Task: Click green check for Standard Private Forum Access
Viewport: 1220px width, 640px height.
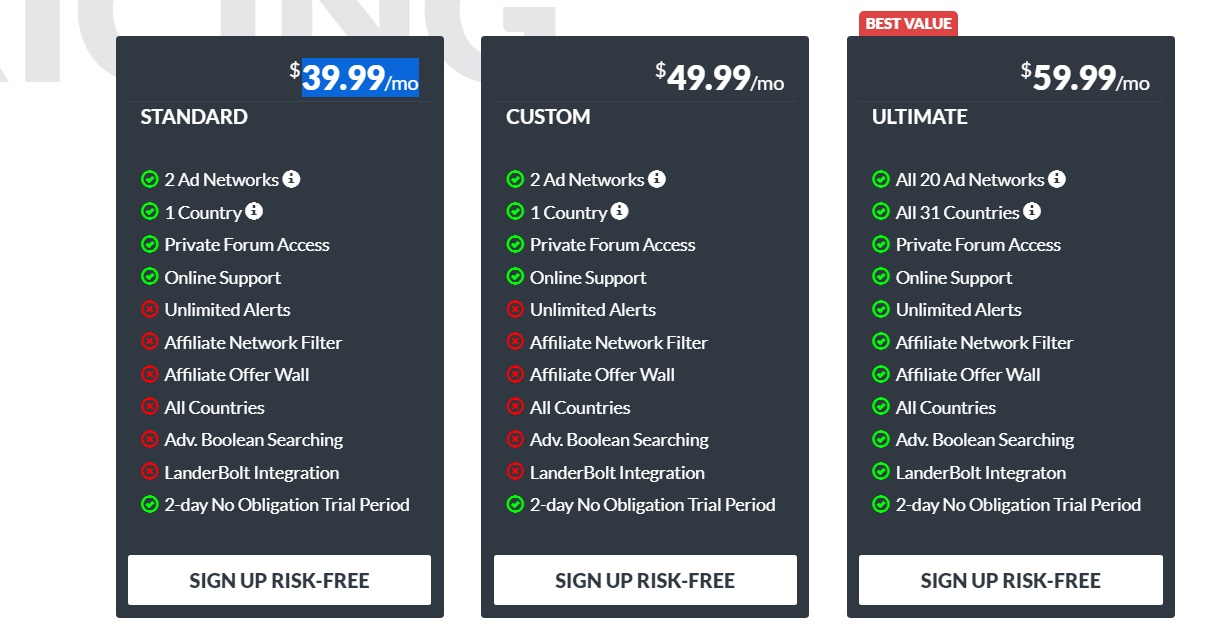Action: tap(149, 244)
